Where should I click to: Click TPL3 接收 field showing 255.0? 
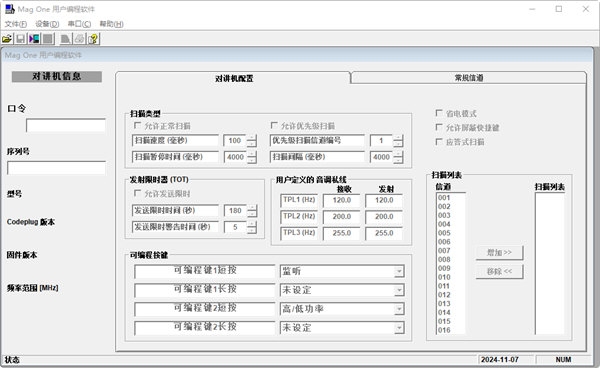(x=342, y=233)
